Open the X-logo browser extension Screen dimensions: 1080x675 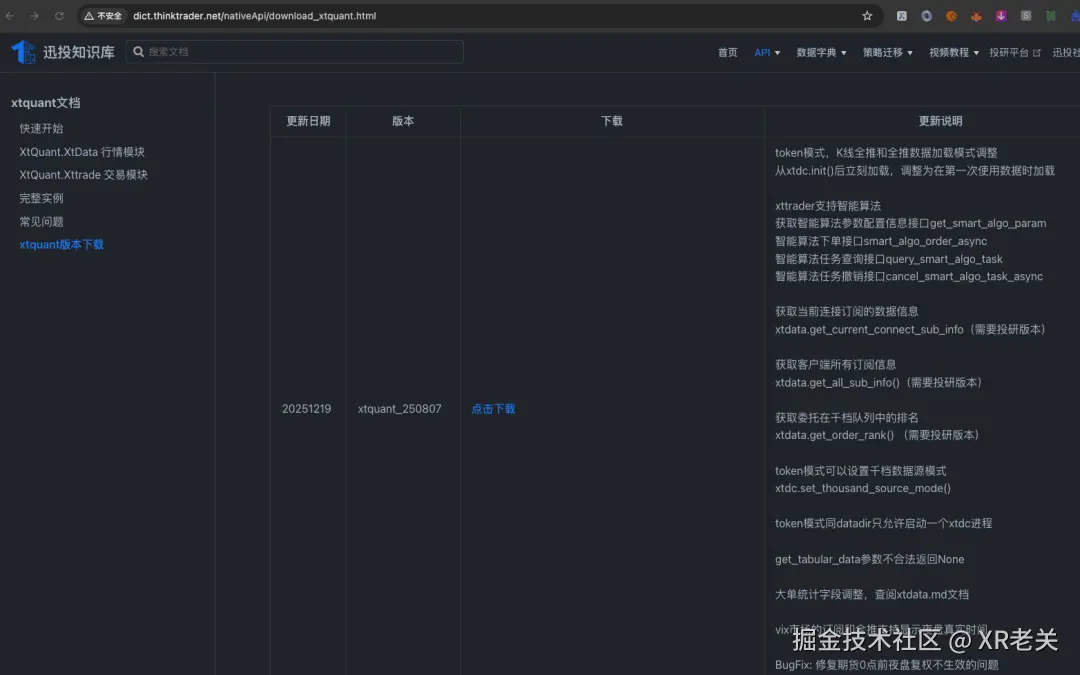coord(902,16)
